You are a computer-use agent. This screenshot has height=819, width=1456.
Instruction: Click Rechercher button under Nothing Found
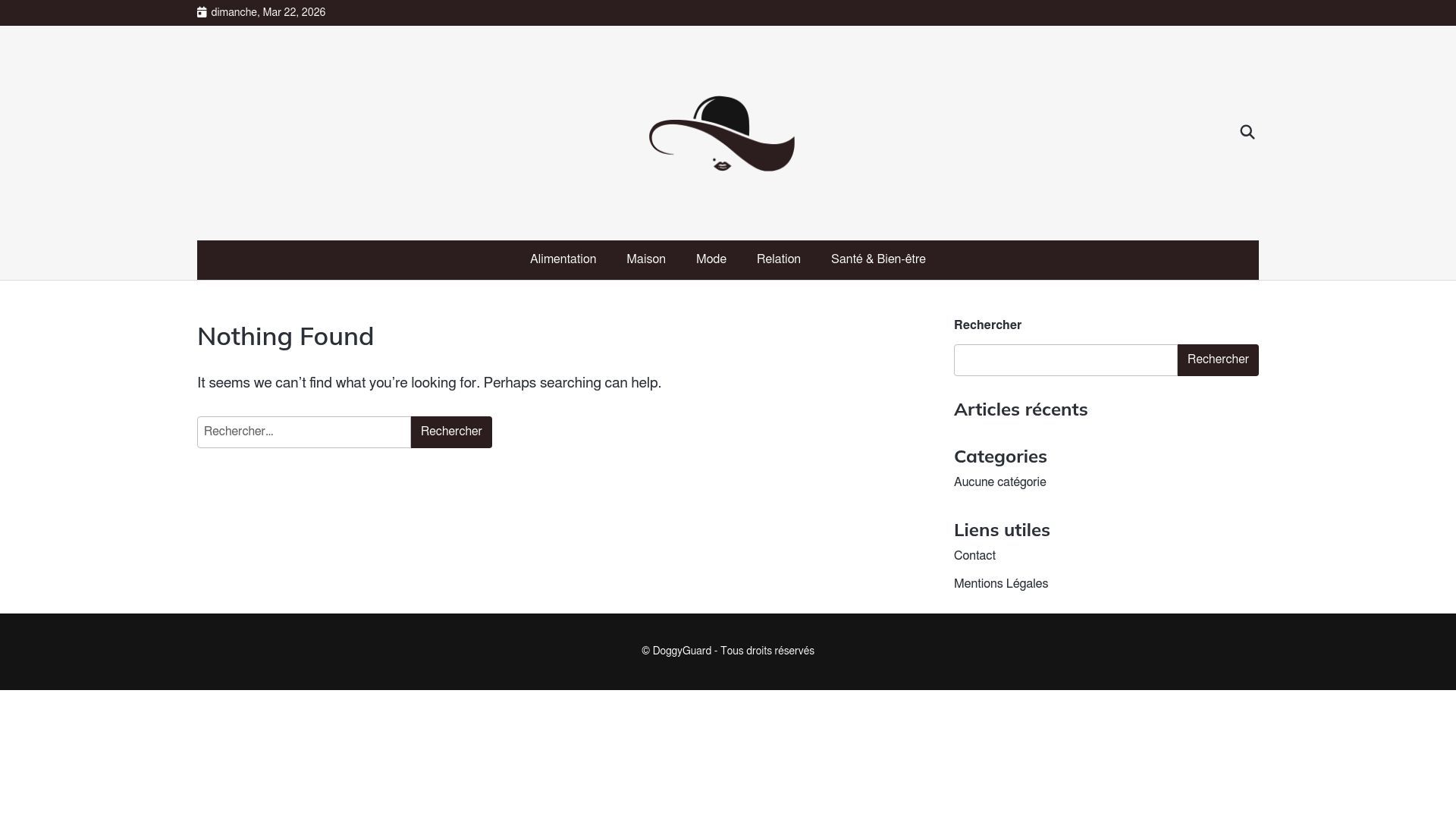click(451, 432)
